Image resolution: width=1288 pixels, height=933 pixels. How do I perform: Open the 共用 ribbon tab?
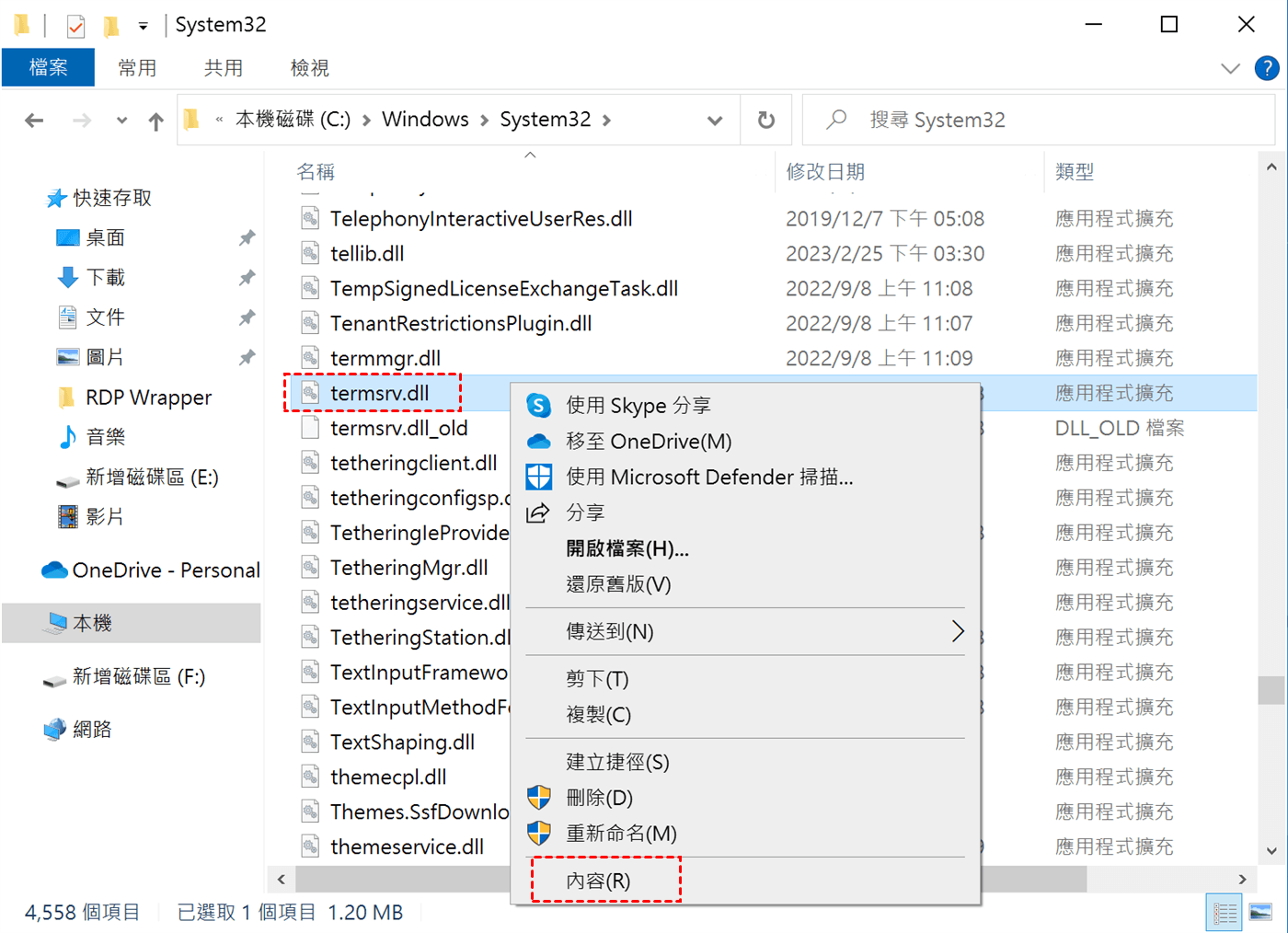(x=224, y=67)
